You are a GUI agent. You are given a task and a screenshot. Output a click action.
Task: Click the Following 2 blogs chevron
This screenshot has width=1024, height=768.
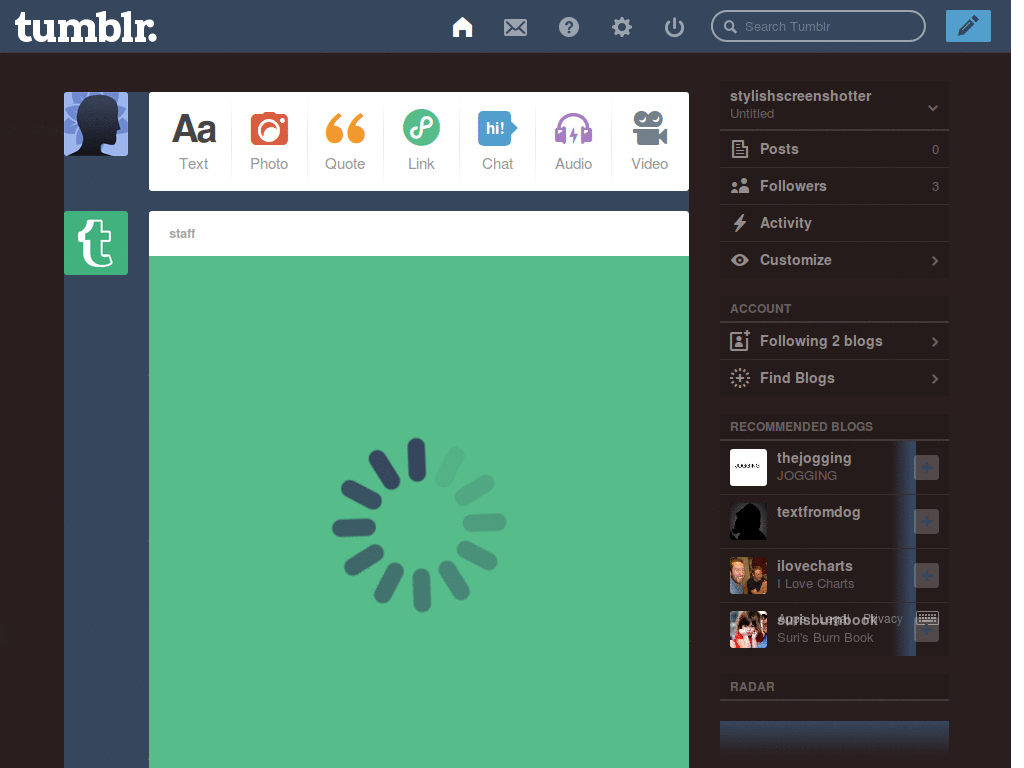935,342
